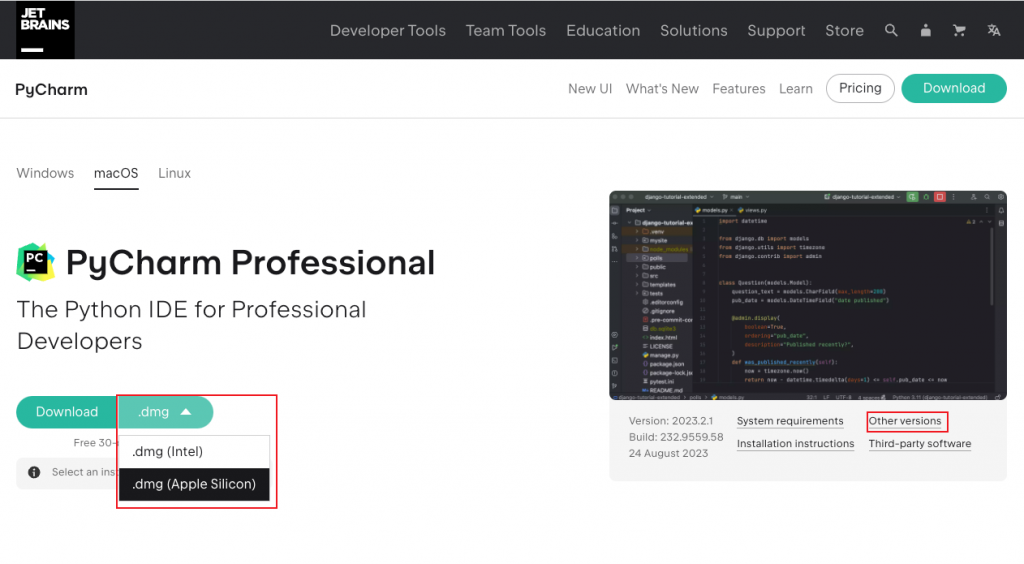The width and height of the screenshot is (1024, 564).
Task: Open Developer Tools menu
Action: pos(387,31)
